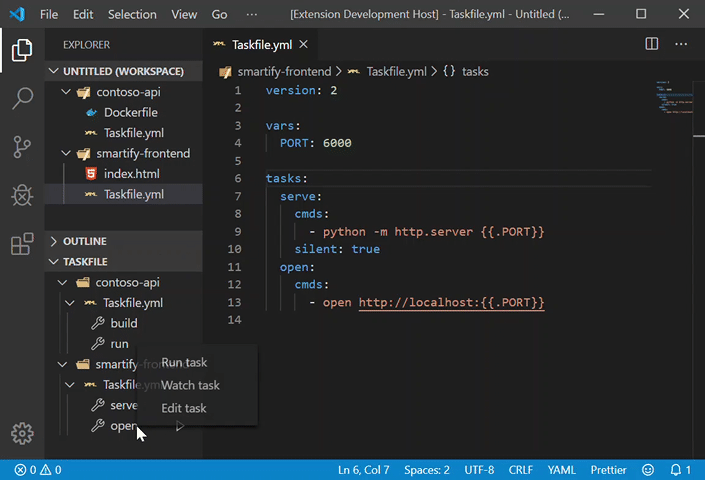Viewport: 705px width, 480px height.
Task: Open index.html in smartify-frontend
Action: [132, 174]
